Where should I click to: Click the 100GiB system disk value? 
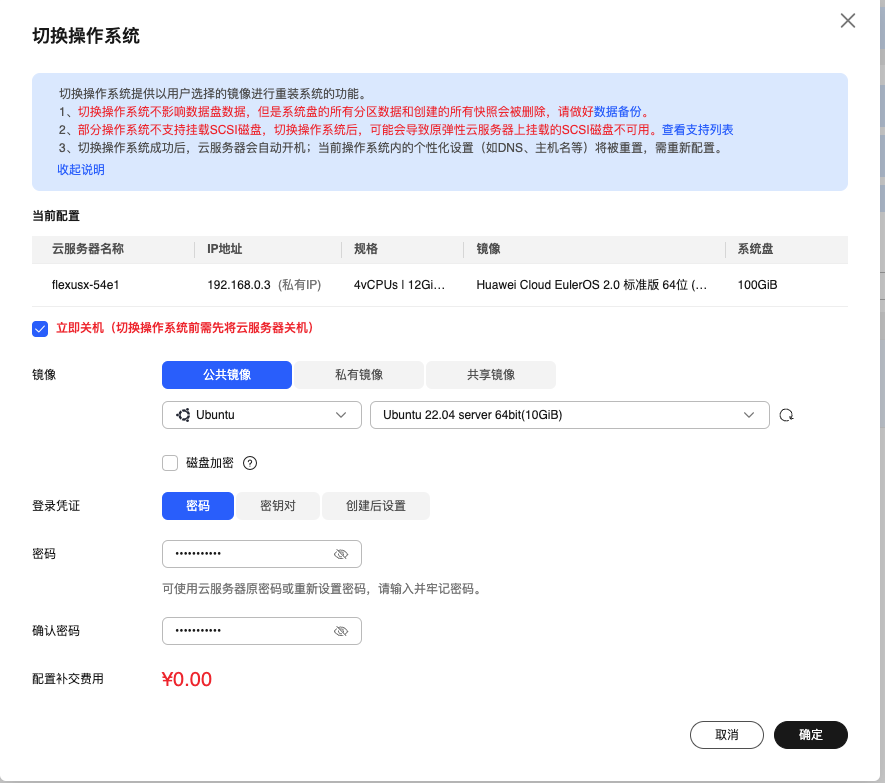(x=757, y=285)
